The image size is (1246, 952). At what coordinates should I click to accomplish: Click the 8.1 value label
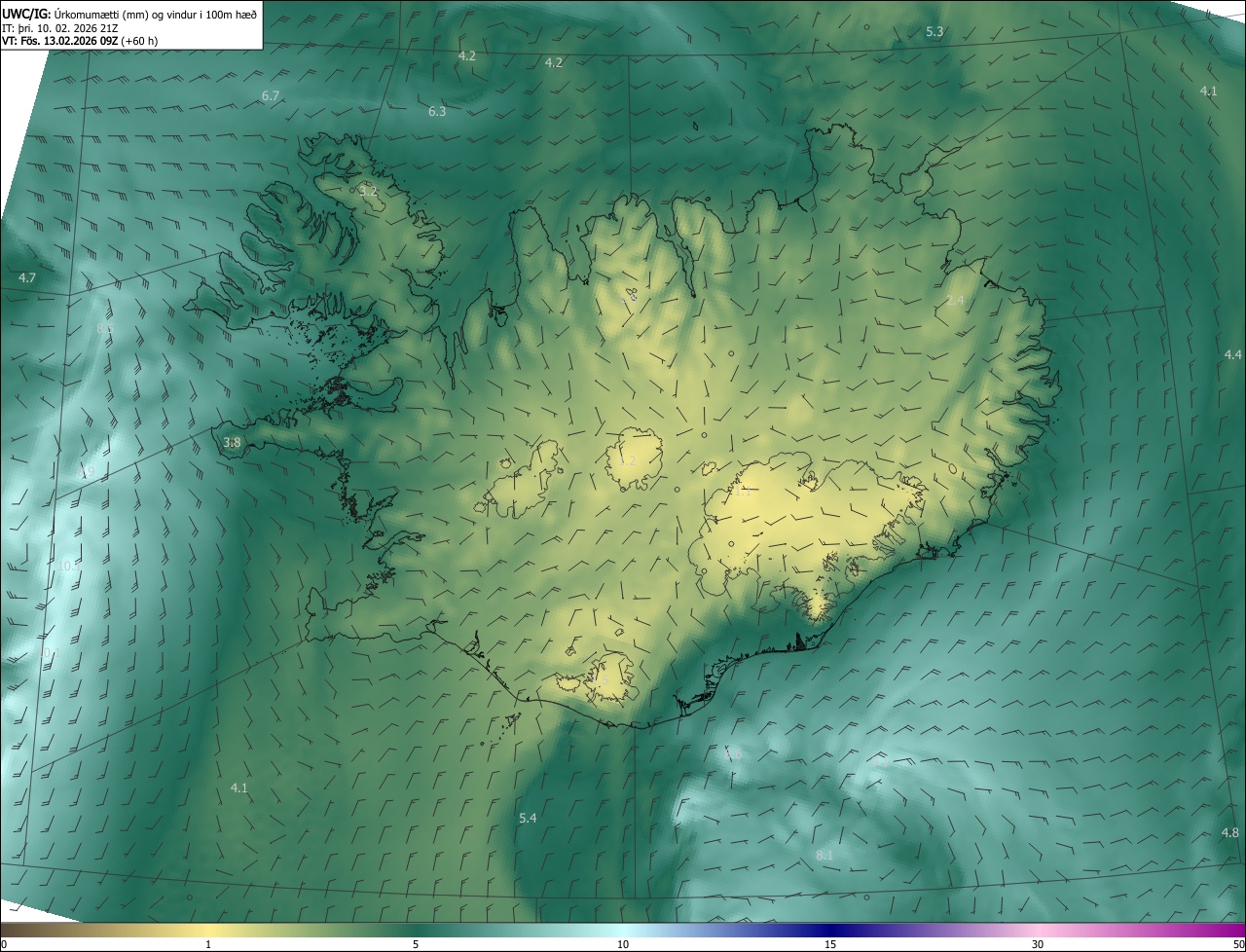[825, 855]
